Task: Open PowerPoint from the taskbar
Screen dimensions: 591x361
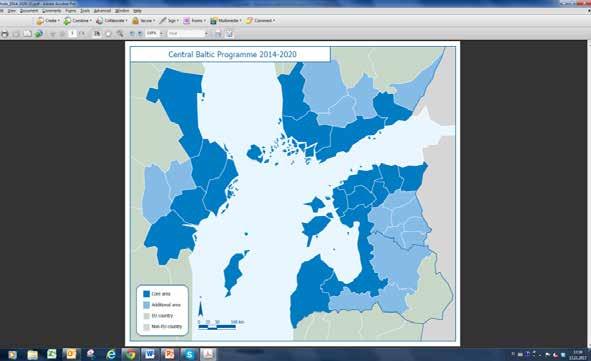Action: [169, 354]
